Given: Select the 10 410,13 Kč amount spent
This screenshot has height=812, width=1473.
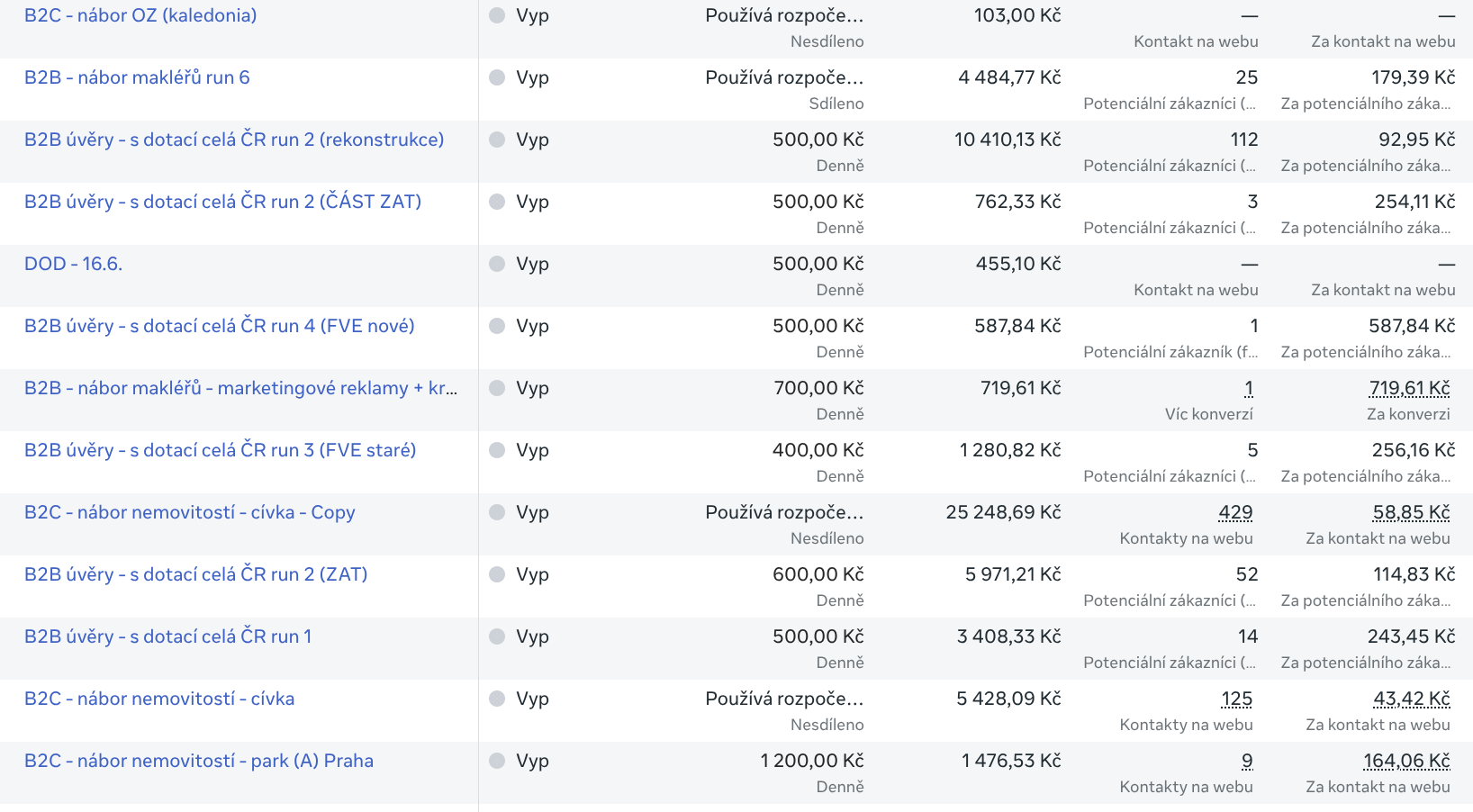Looking at the screenshot, I should tap(1008, 140).
